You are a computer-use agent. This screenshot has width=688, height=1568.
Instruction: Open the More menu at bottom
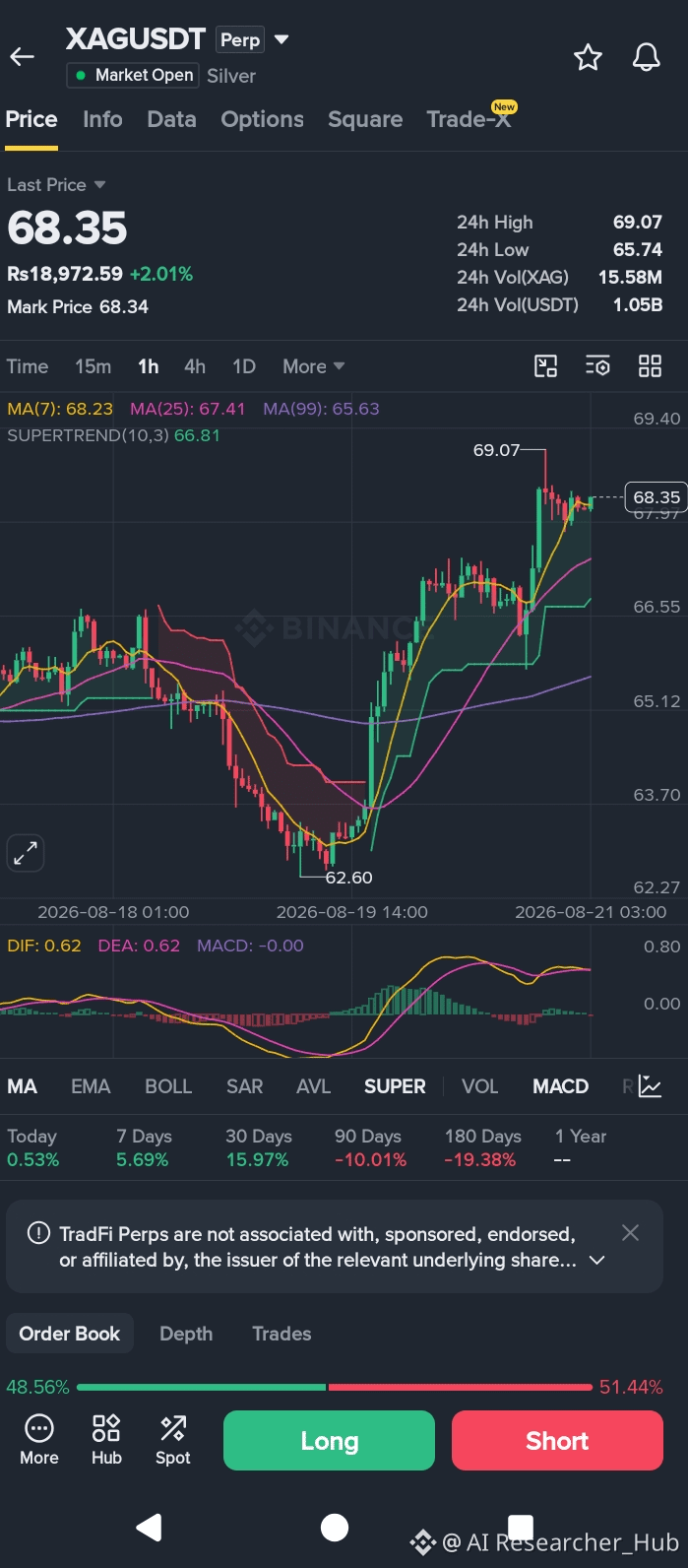click(39, 1440)
